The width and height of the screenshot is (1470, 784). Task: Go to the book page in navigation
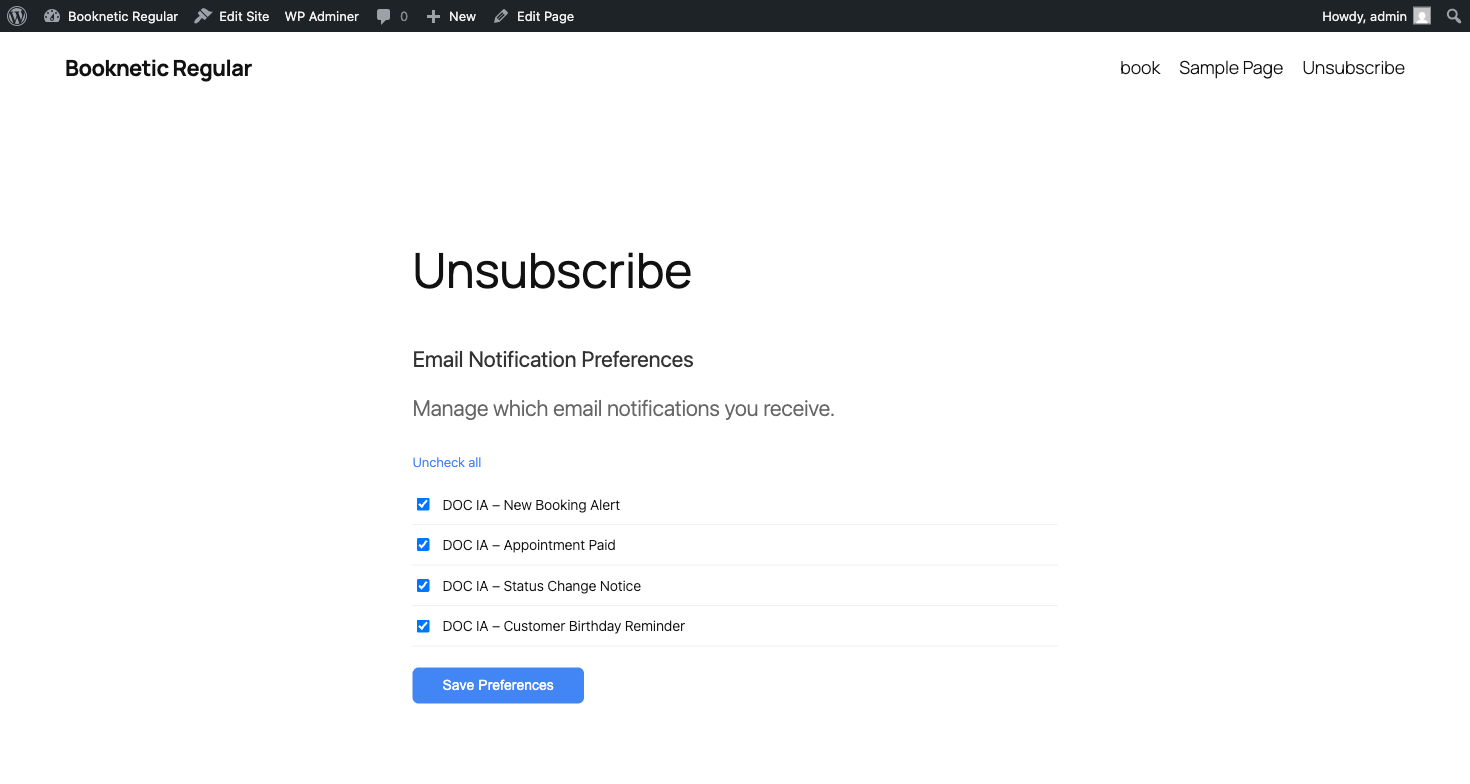(x=1139, y=68)
